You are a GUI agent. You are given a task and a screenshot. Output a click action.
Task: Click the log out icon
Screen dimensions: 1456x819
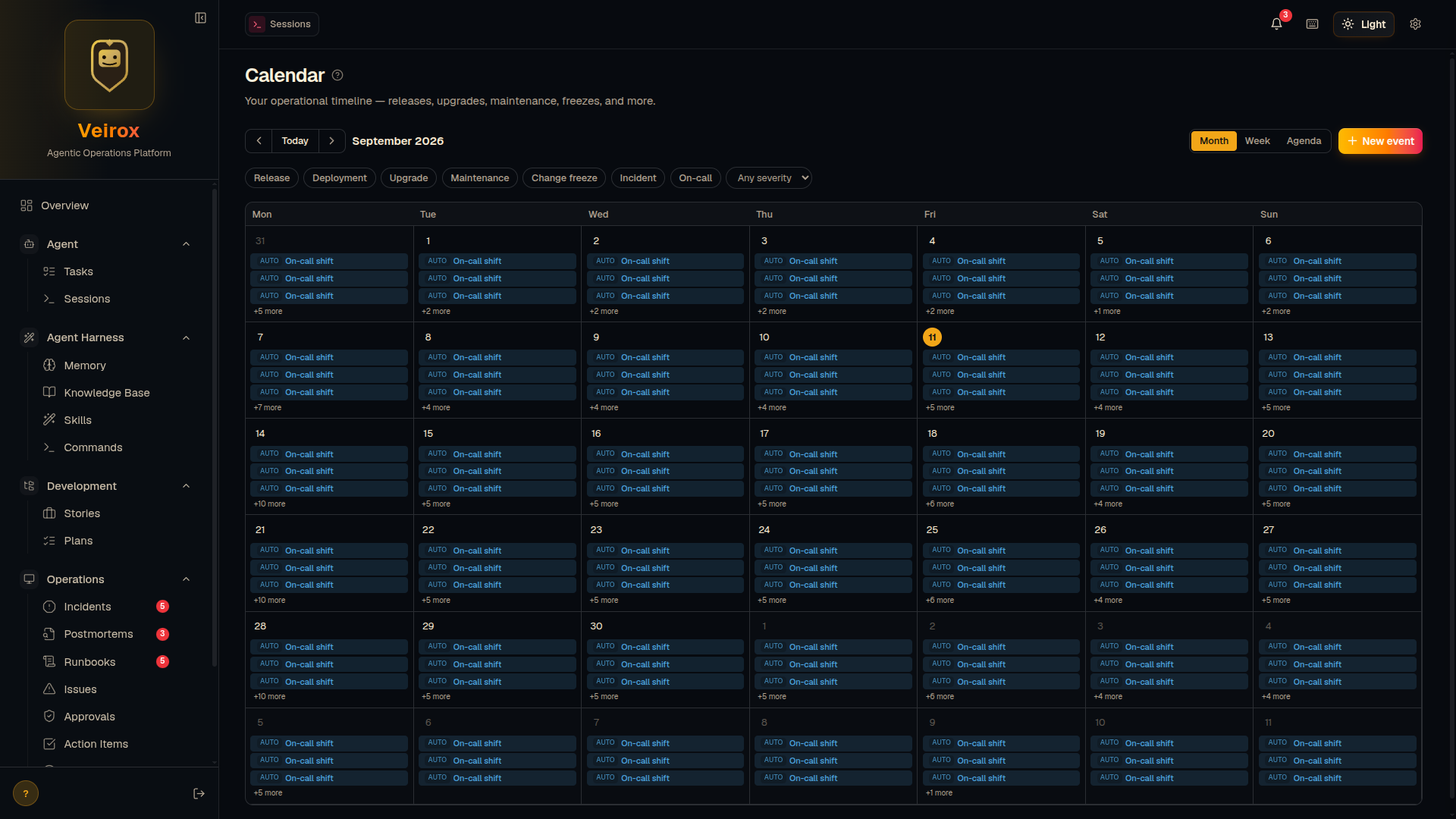pos(199,793)
